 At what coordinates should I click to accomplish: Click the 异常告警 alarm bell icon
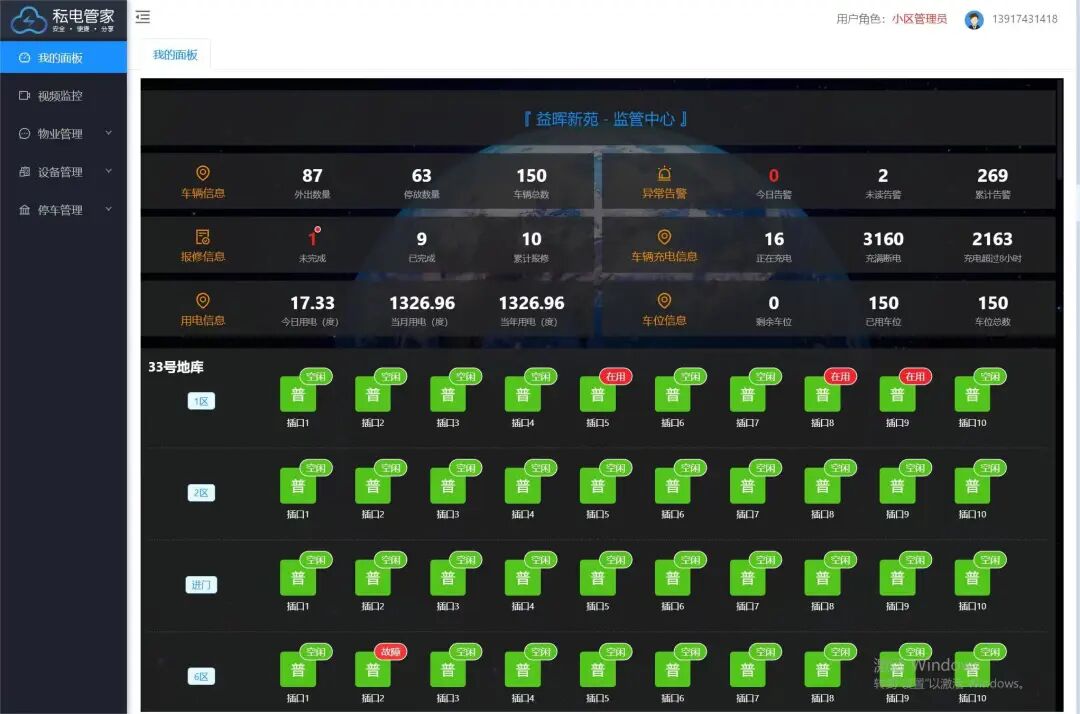[x=664, y=173]
